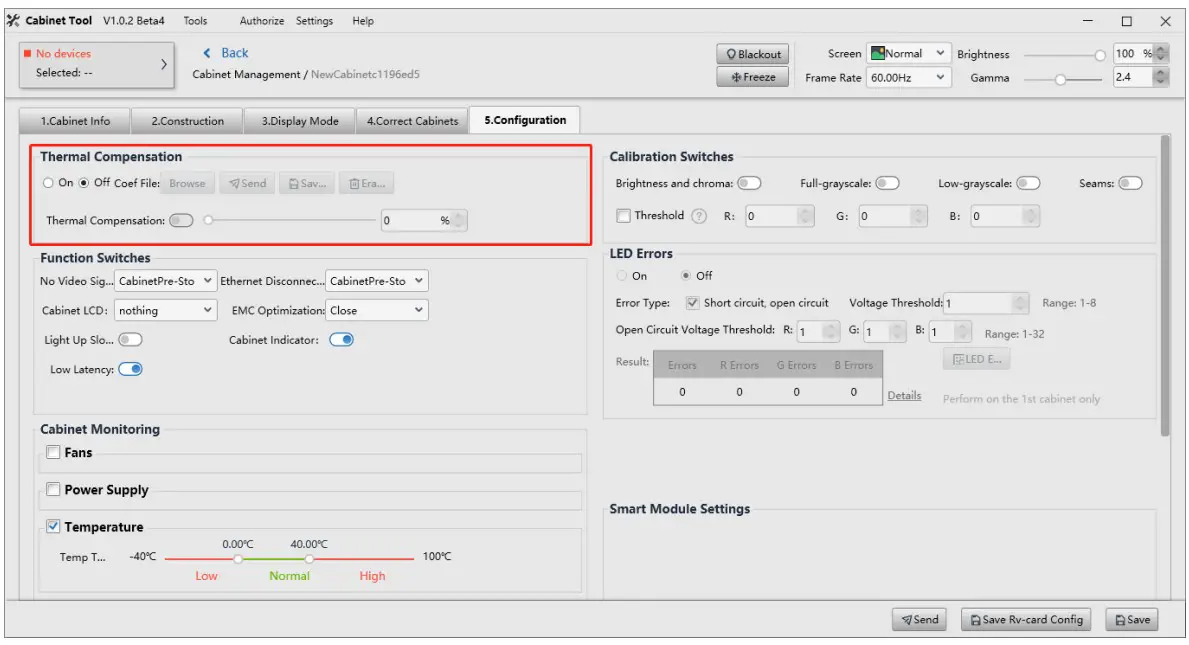Image resolution: width=1189 pixels, height=645 pixels.
Task: Open the Authorize menu
Action: coord(261,21)
